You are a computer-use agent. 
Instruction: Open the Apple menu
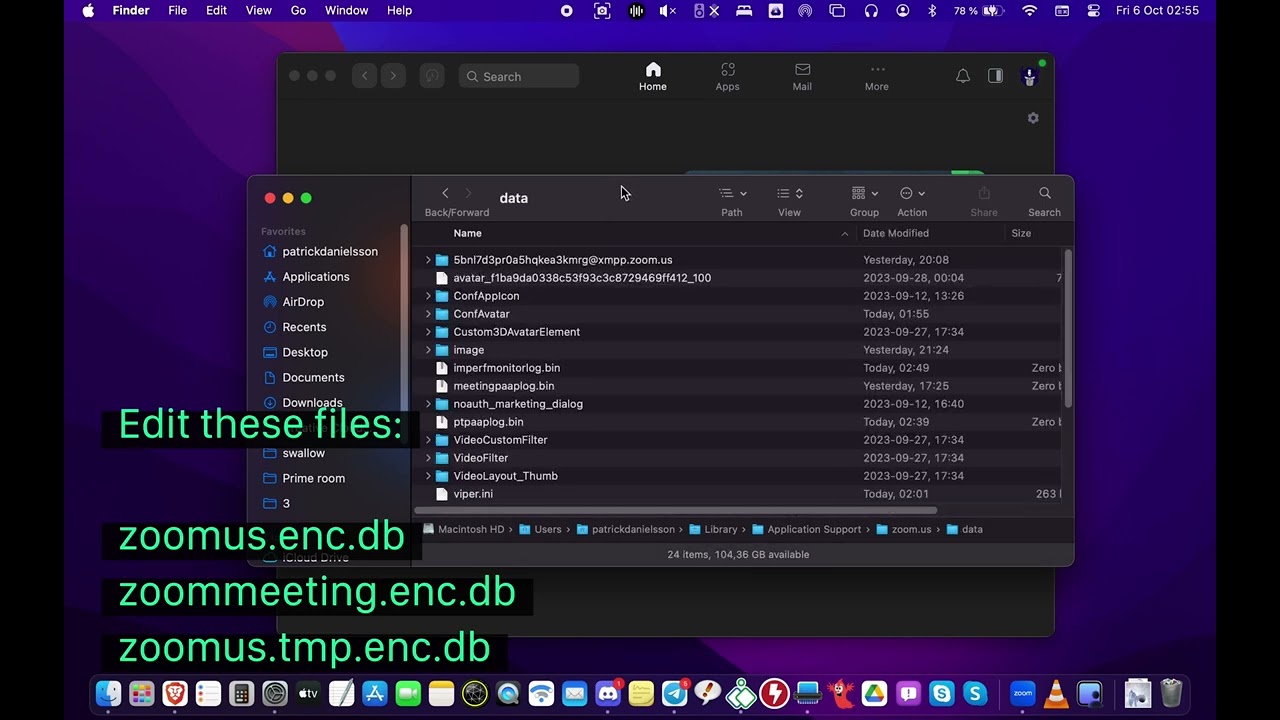88,10
